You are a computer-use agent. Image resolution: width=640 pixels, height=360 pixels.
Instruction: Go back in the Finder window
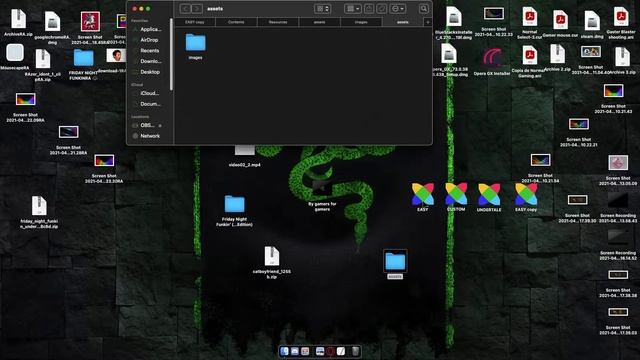185,9
